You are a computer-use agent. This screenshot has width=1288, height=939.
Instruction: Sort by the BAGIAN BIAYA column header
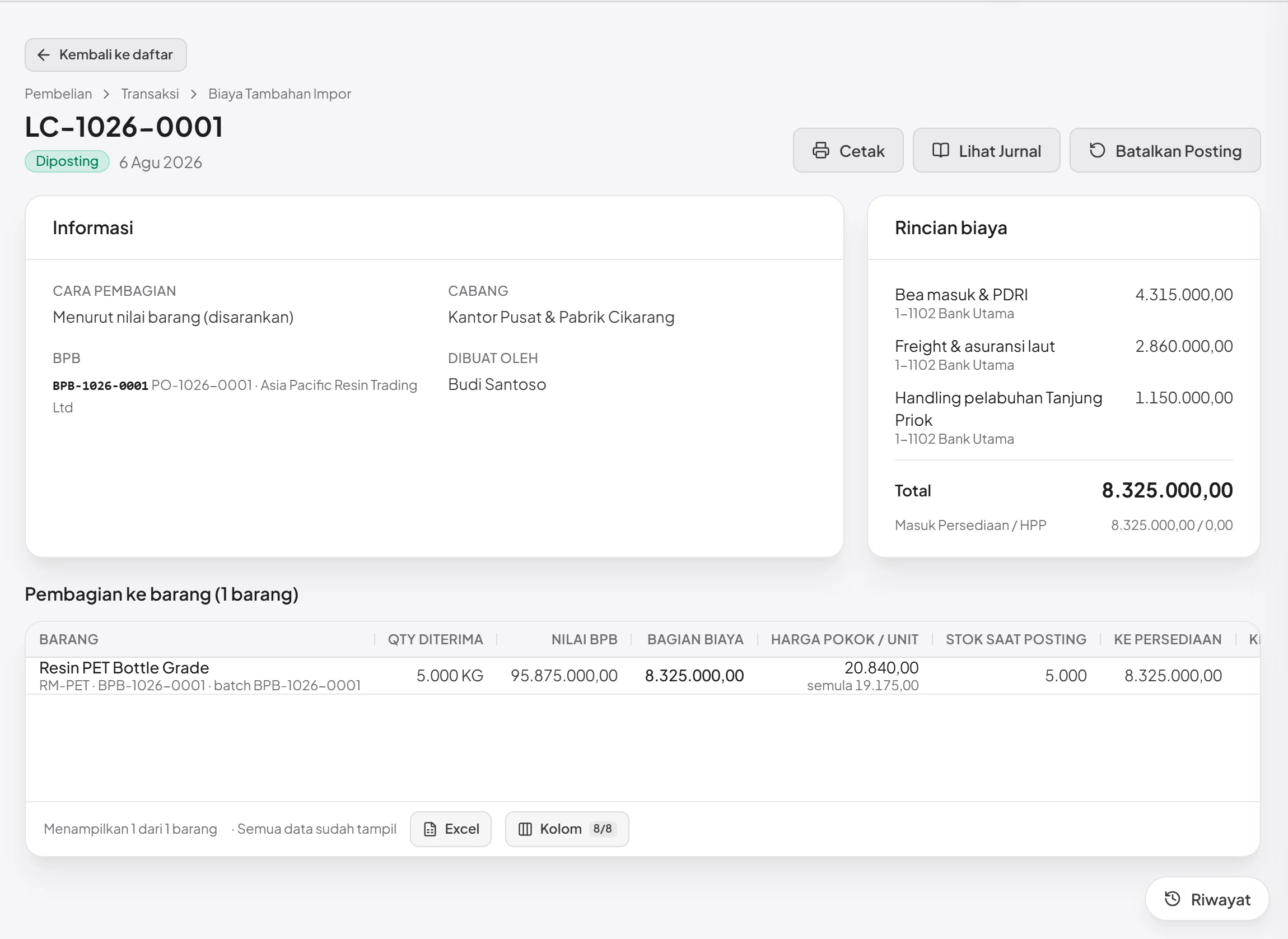pyautogui.click(x=696, y=639)
